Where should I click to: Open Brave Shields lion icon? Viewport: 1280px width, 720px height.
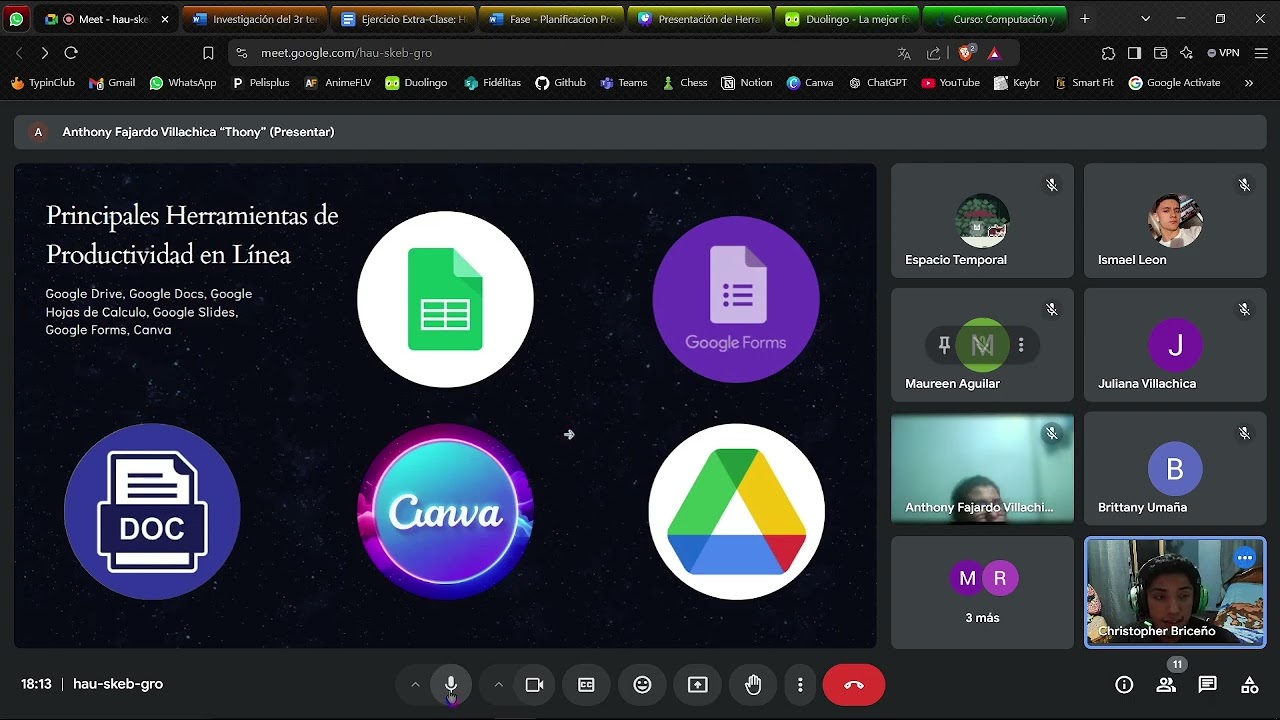click(x=966, y=53)
